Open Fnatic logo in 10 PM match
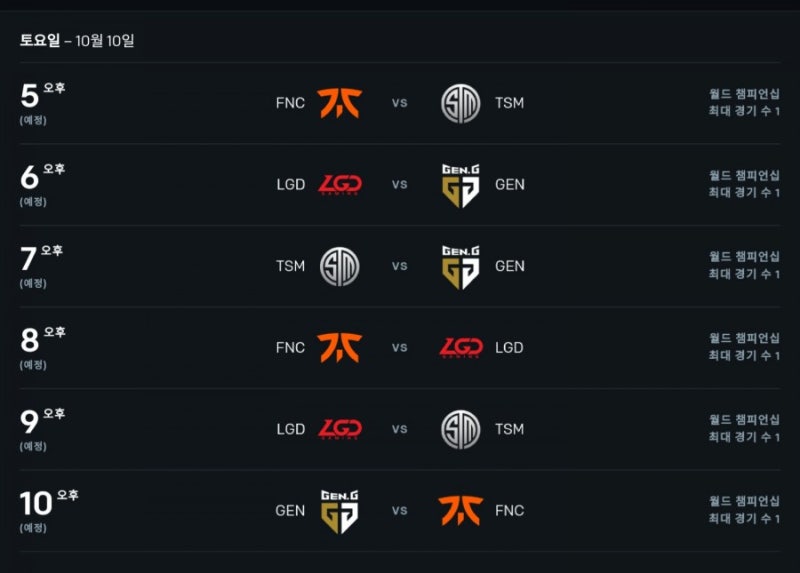 pyautogui.click(x=461, y=511)
